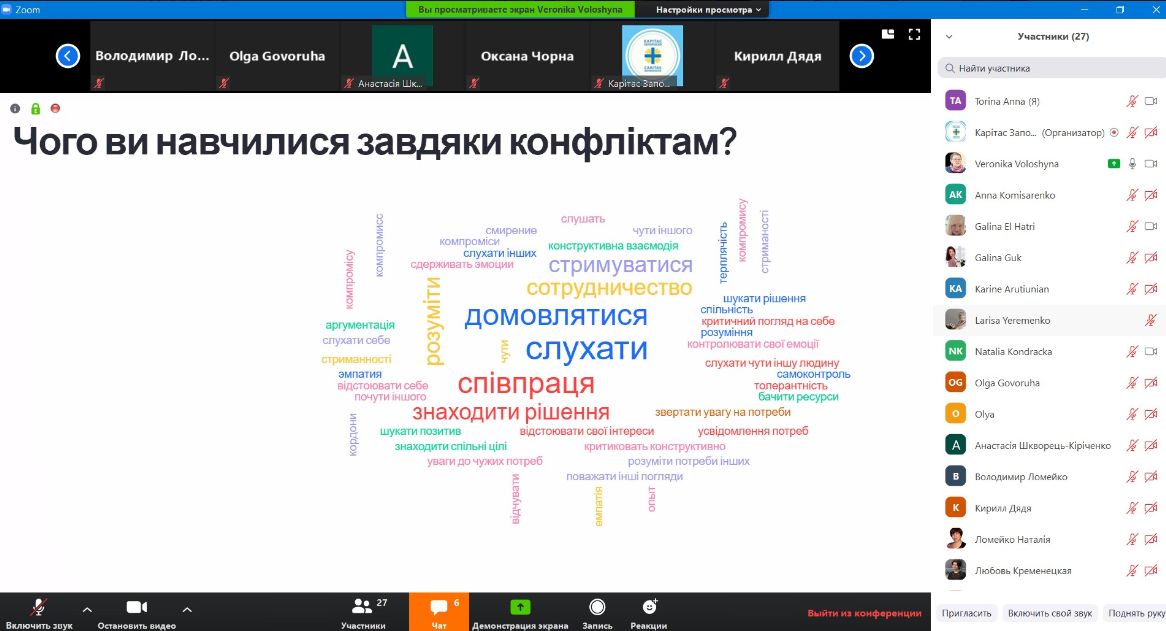Unmute with the microphone button
This screenshot has width=1166, height=631.
pos(39,607)
